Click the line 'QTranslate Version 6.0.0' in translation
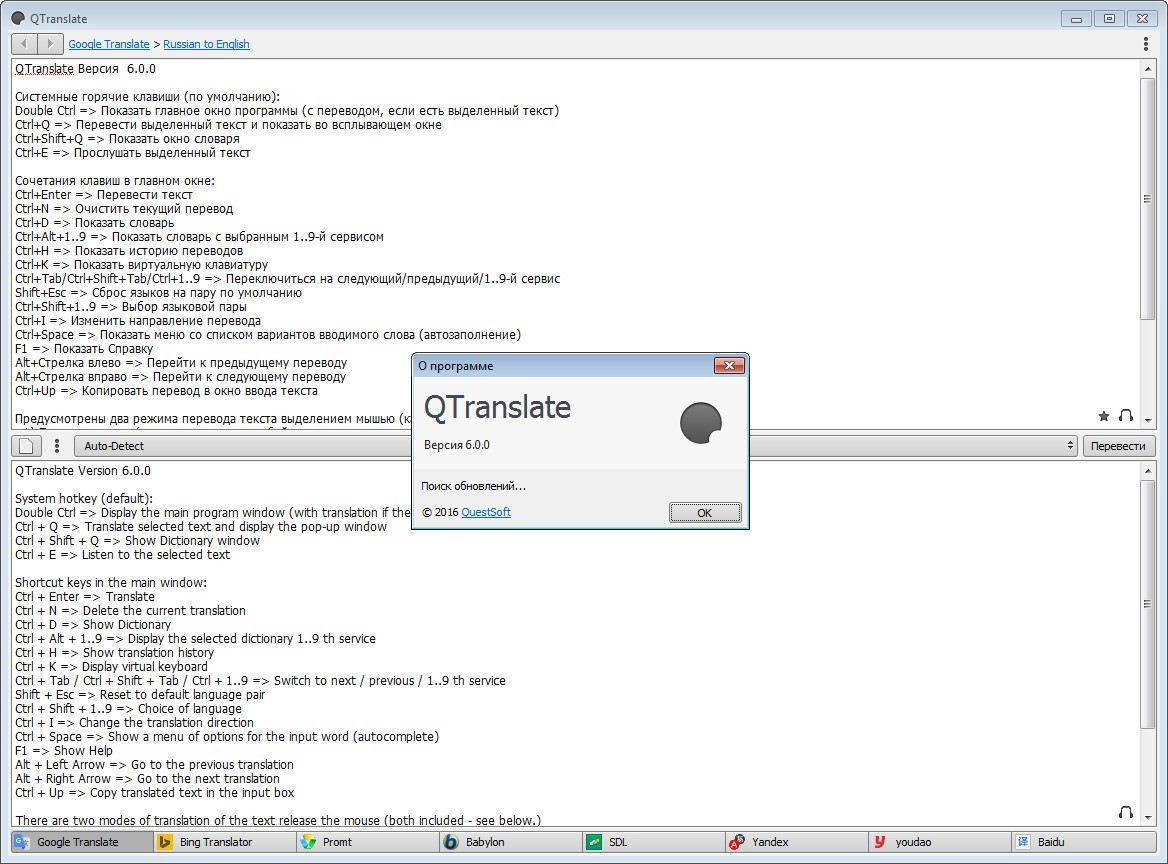Screen dimensions: 1168x864 (x=83, y=471)
